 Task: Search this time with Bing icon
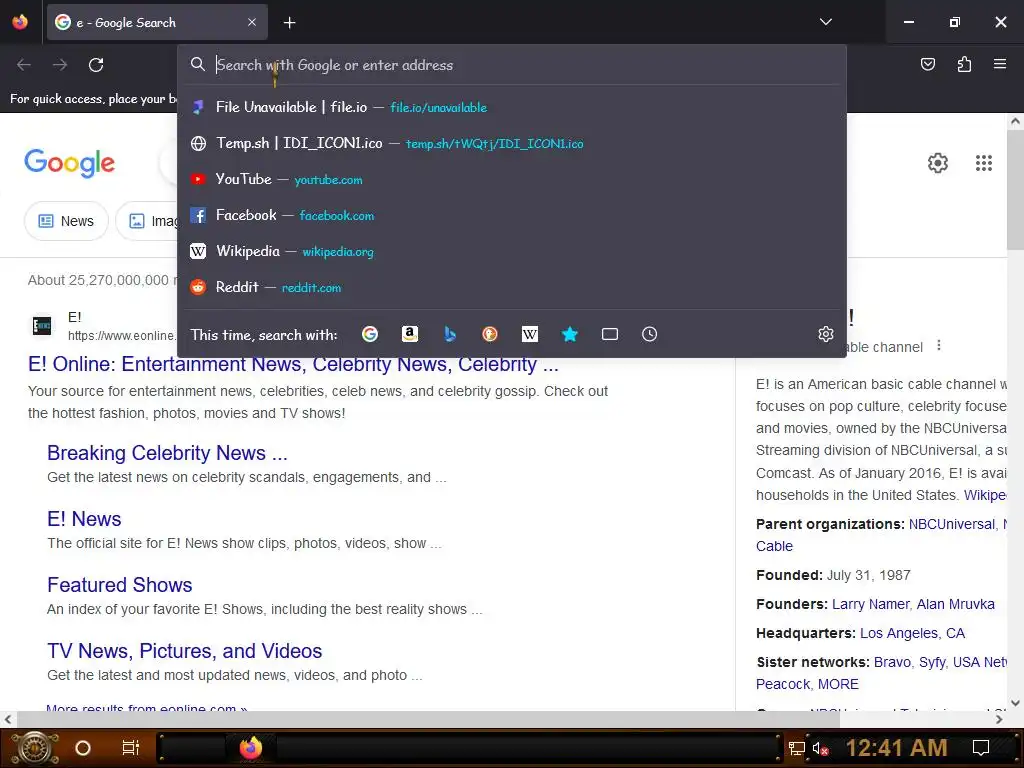(449, 334)
